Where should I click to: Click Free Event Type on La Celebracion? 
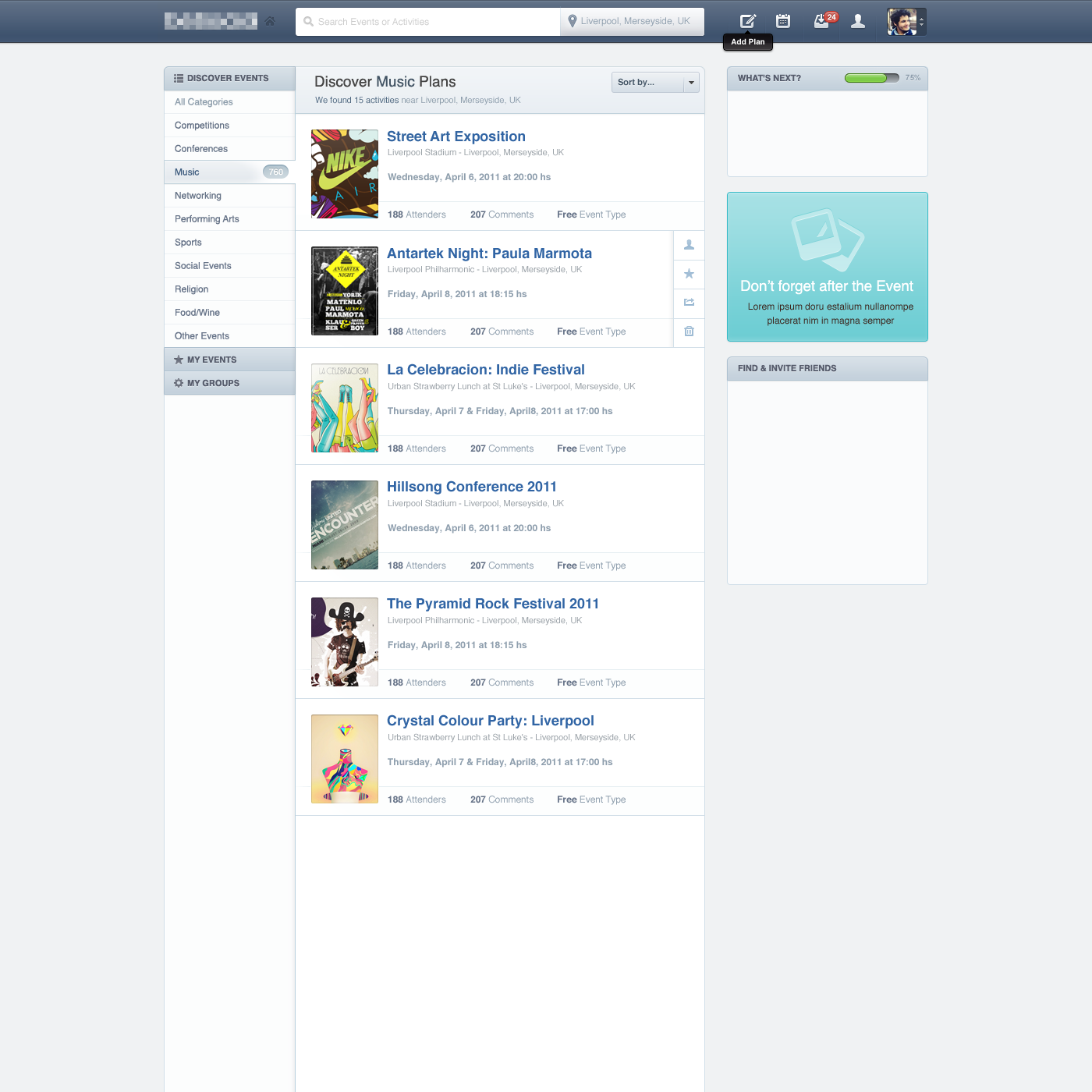tap(591, 448)
